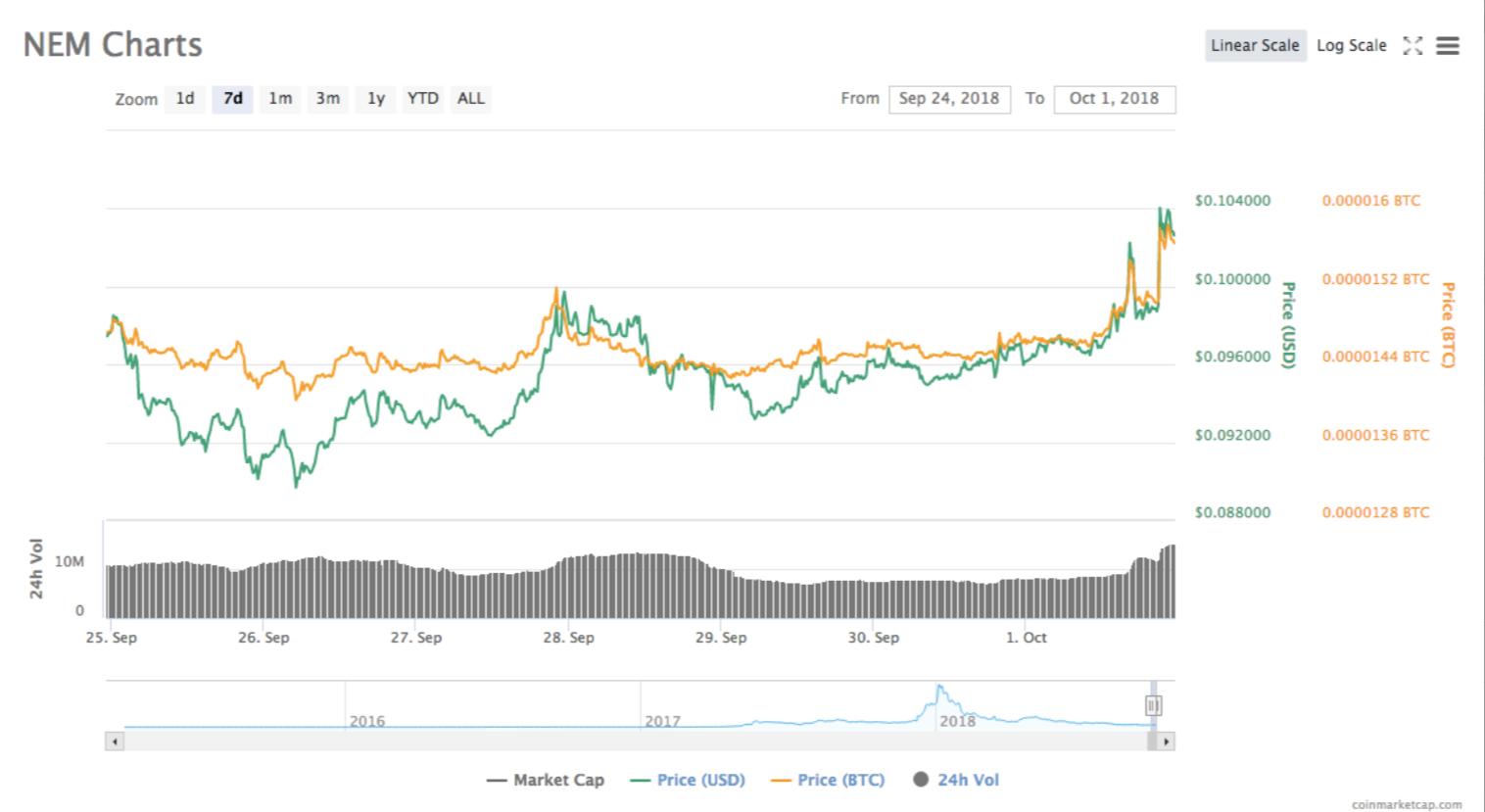Click the 0.000016 BTC axis label
Screen dimensions: 1485x812
(x=1371, y=201)
